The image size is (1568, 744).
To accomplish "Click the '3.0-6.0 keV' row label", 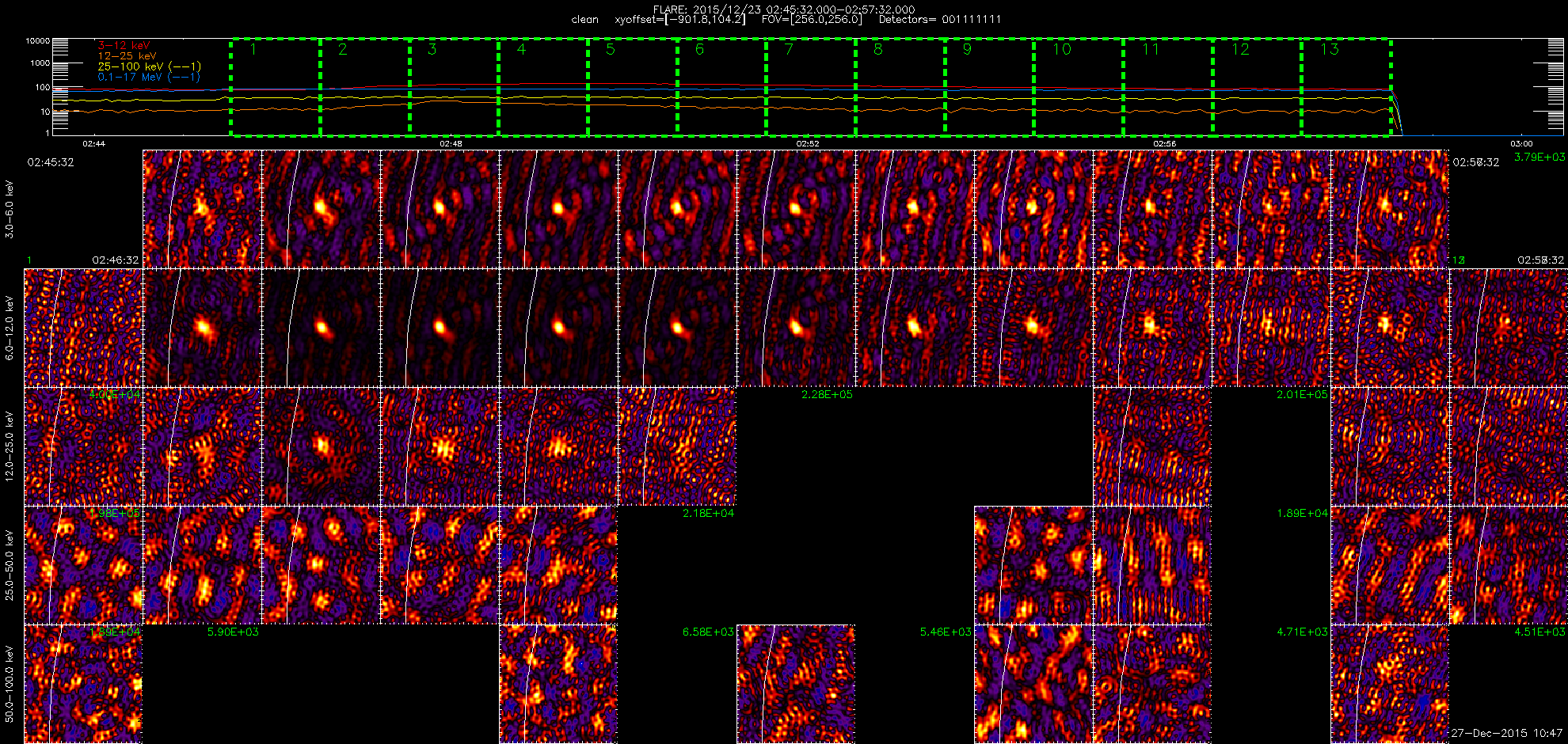I will tap(10, 210).
